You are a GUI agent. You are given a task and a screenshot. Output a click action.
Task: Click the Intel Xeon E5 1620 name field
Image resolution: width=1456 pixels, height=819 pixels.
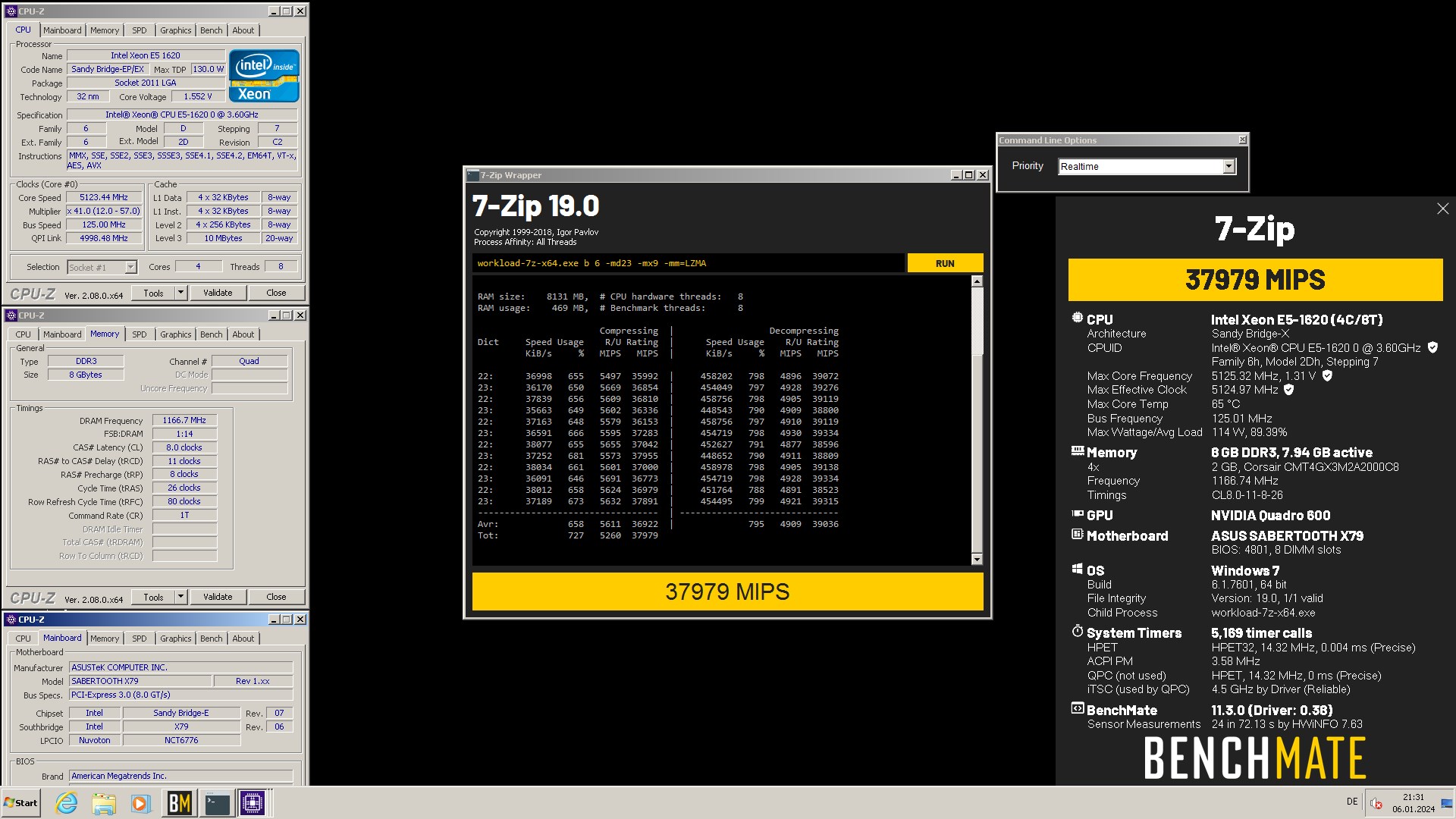click(146, 55)
